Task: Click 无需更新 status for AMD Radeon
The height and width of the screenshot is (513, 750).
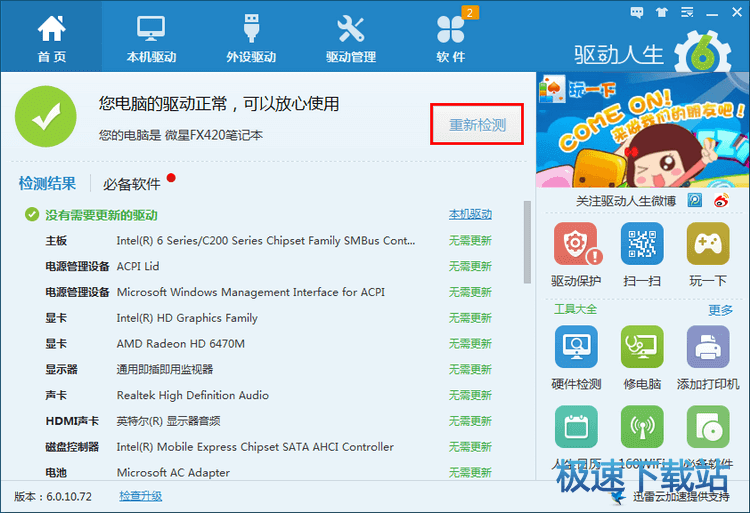Action: point(470,344)
